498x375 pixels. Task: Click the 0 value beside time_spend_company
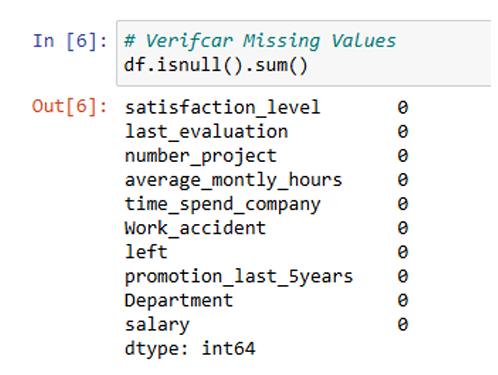pyautogui.click(x=403, y=204)
